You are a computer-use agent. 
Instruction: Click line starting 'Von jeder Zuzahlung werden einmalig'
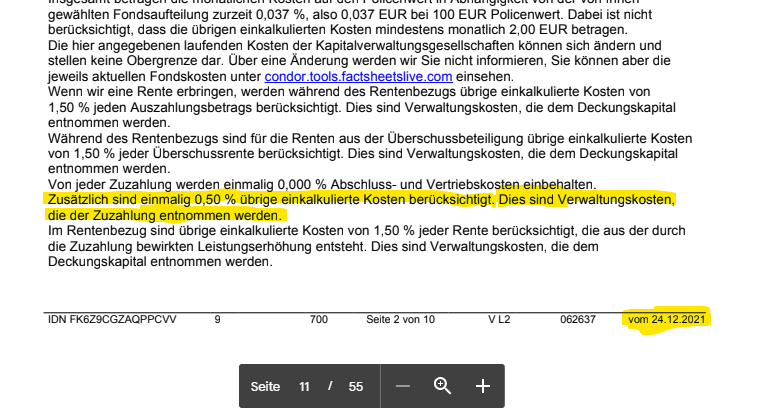(322, 184)
